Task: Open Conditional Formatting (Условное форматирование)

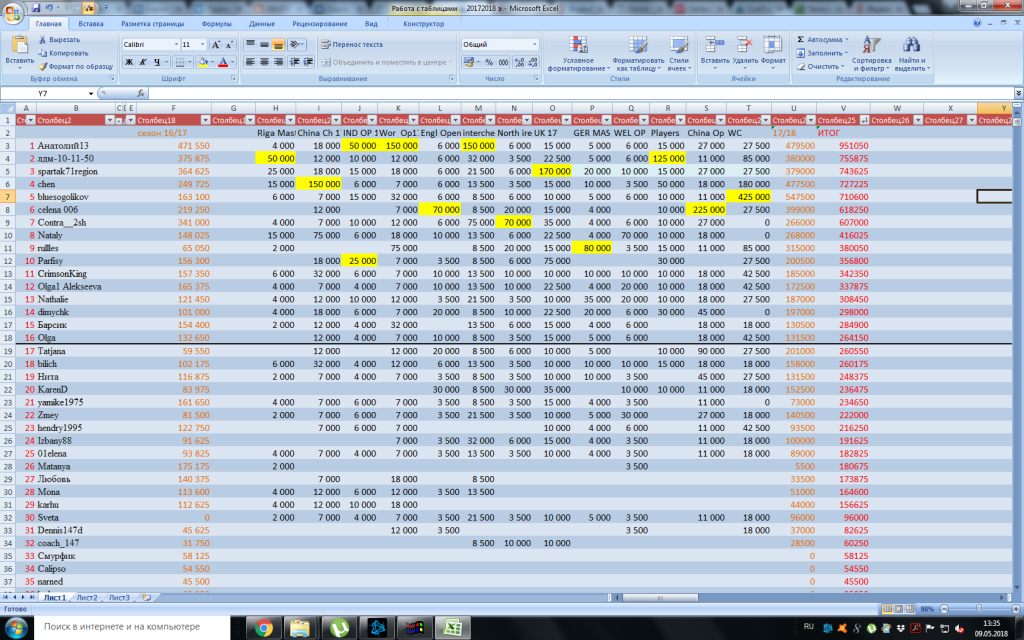Action: (x=579, y=45)
